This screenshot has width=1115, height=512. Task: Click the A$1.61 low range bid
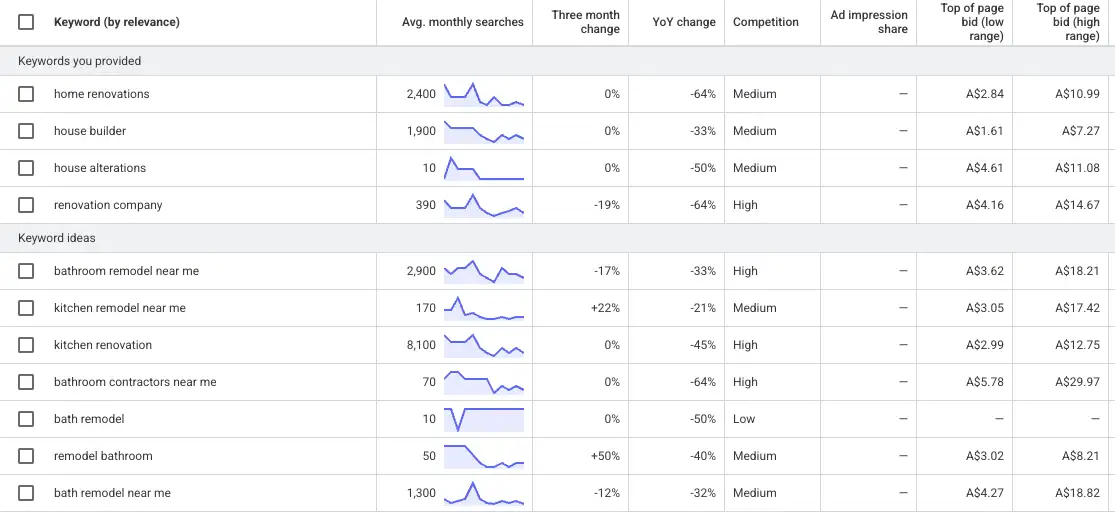point(985,131)
